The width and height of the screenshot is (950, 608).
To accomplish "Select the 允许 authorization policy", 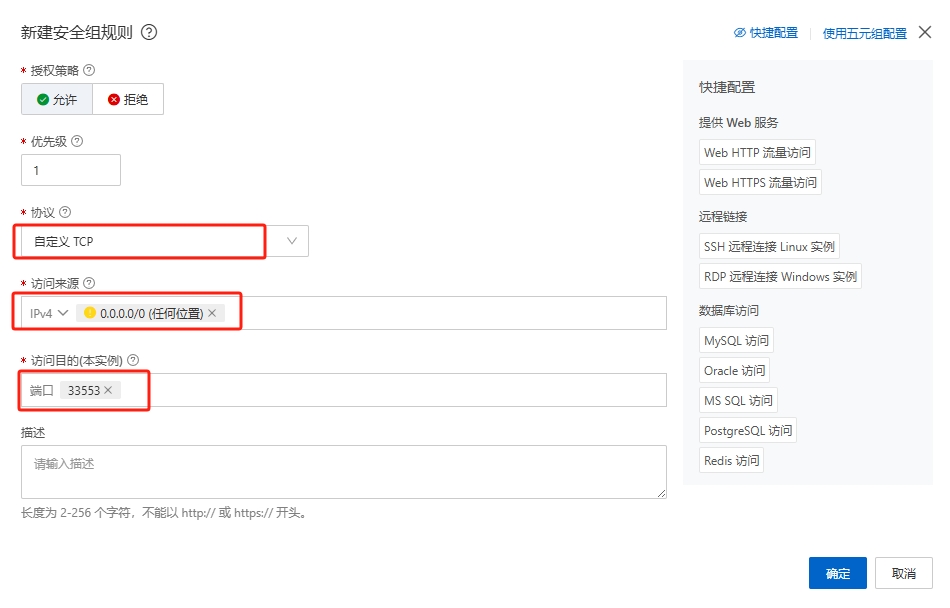I will click(57, 99).
